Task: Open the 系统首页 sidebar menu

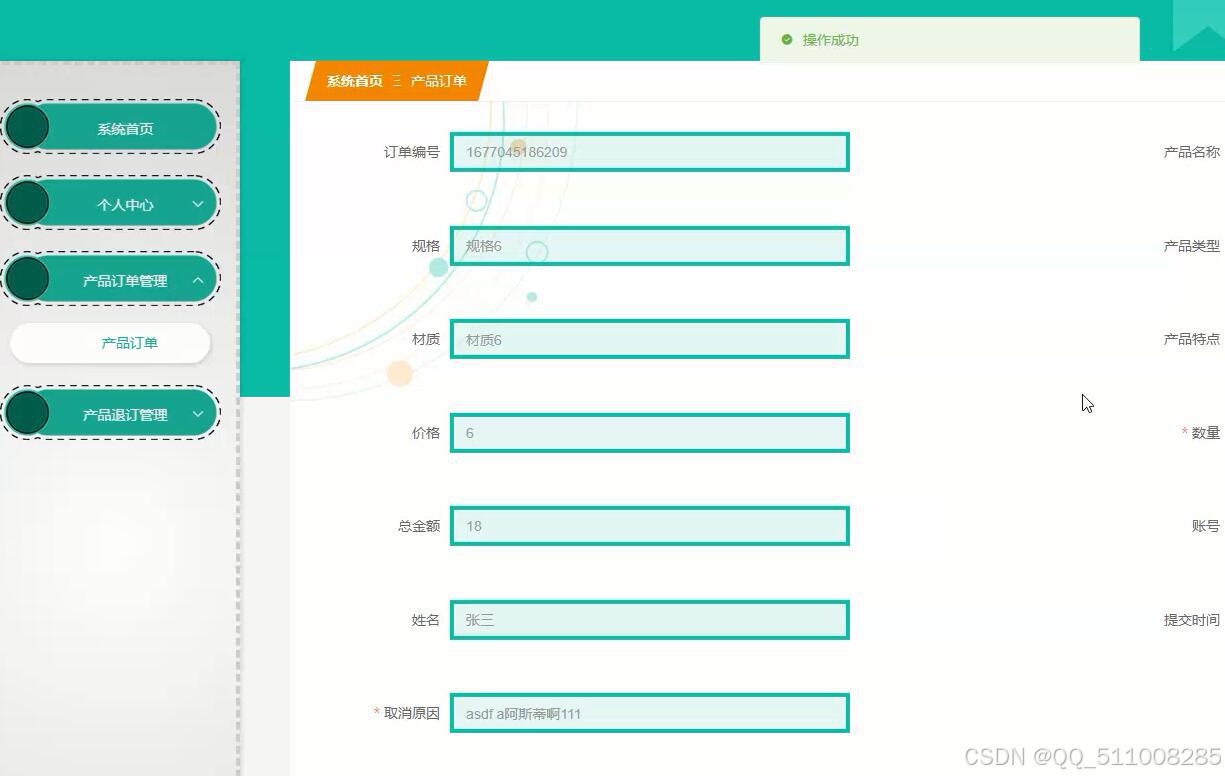Action: point(110,127)
